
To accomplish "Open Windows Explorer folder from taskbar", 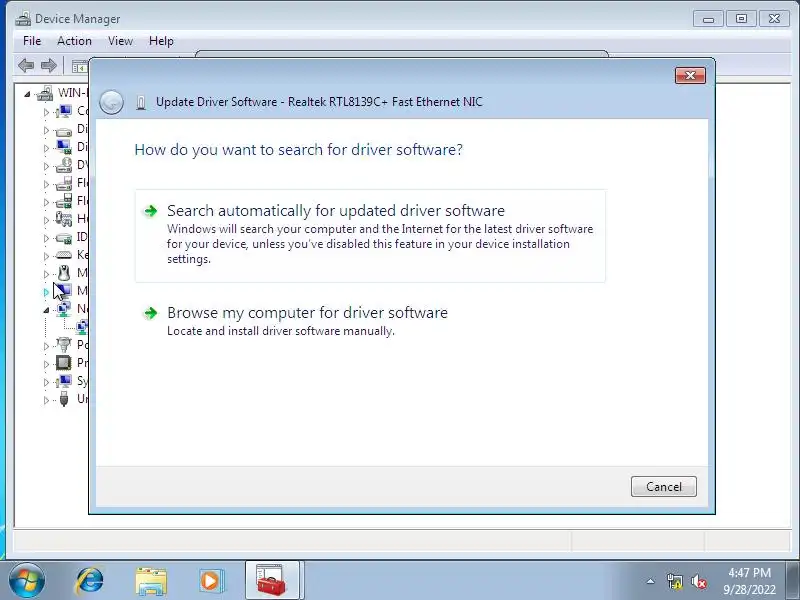I will (151, 581).
